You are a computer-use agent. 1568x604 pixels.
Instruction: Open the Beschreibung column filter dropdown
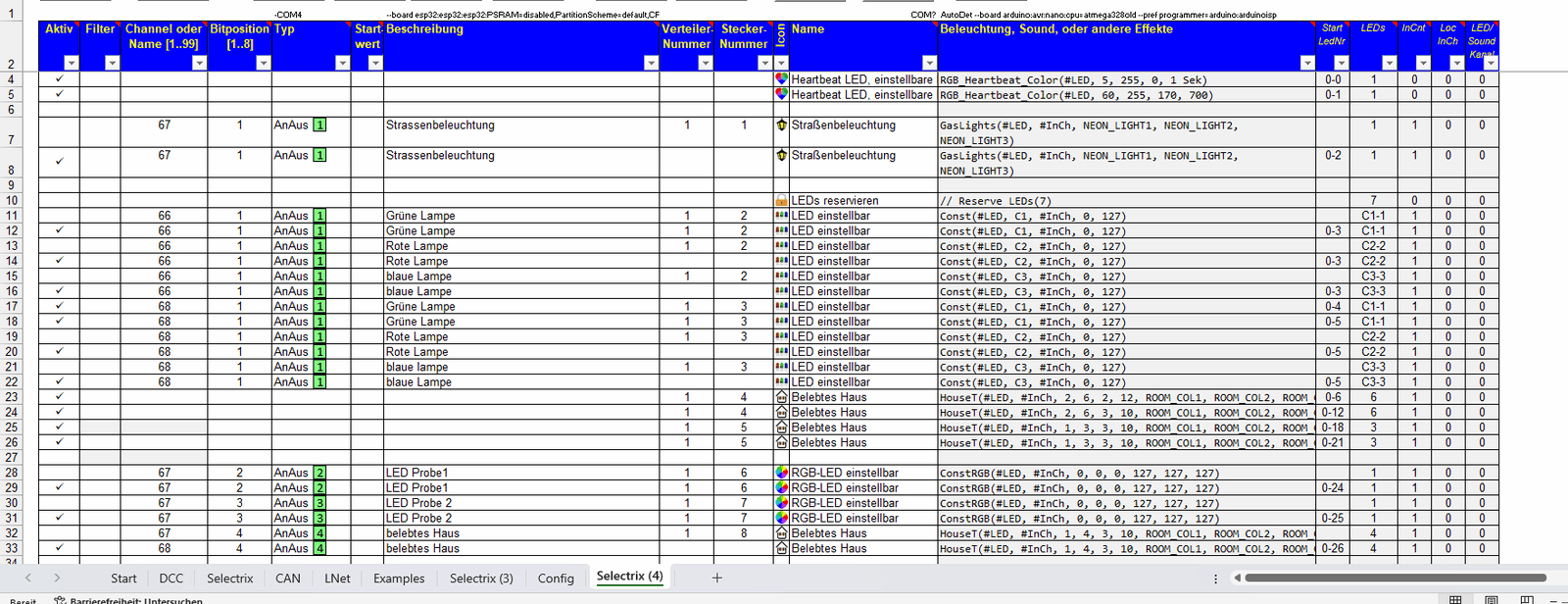click(x=651, y=63)
